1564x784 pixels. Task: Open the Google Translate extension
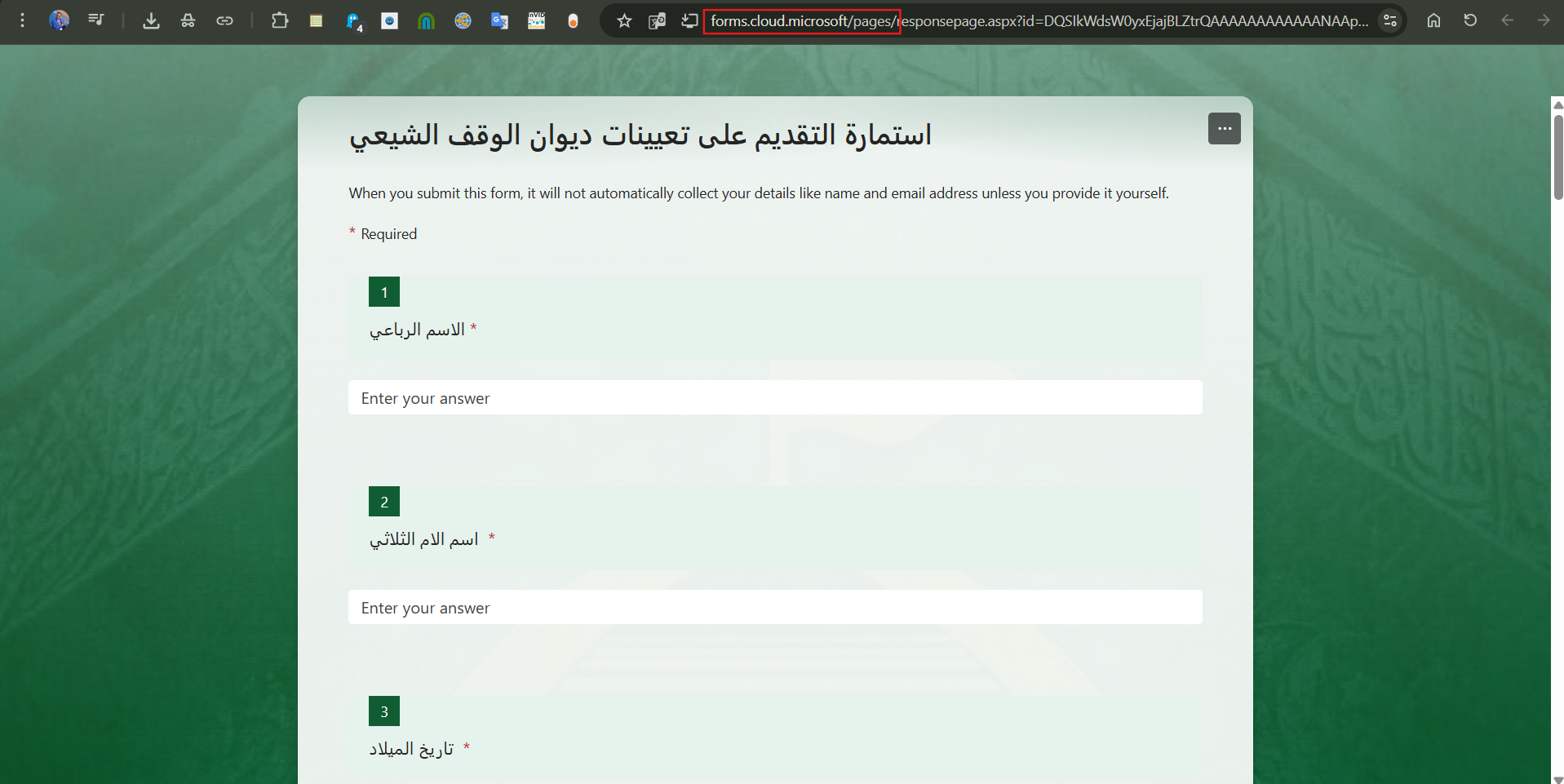pos(500,20)
